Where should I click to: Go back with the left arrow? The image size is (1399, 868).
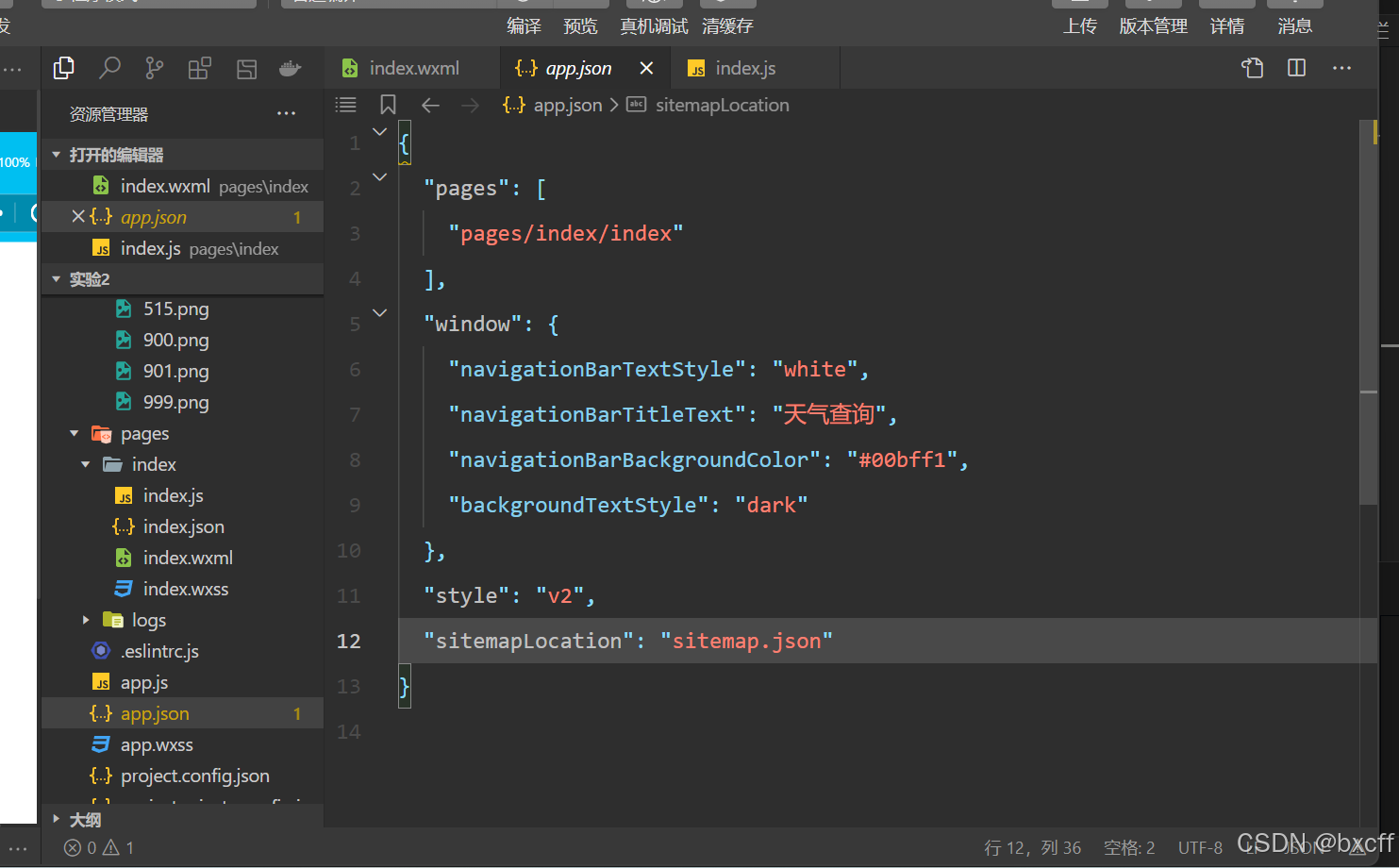click(x=431, y=105)
